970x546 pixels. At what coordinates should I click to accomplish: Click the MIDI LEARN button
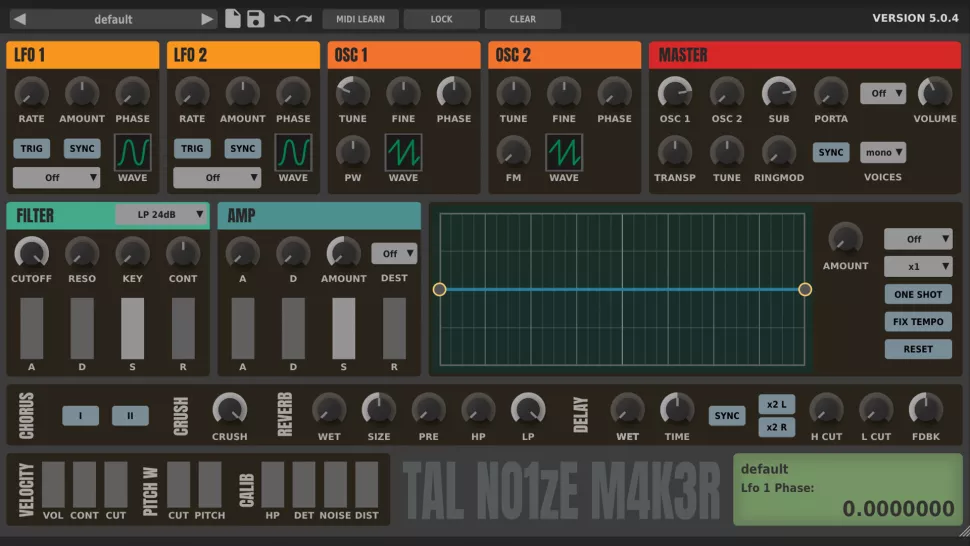point(361,19)
